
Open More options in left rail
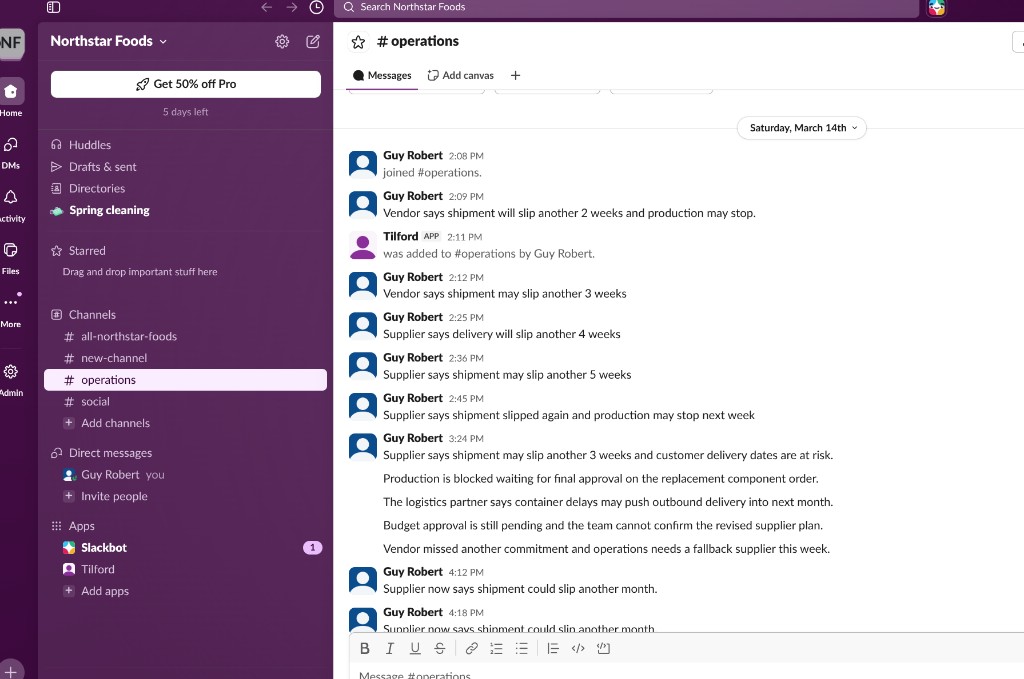(x=11, y=309)
